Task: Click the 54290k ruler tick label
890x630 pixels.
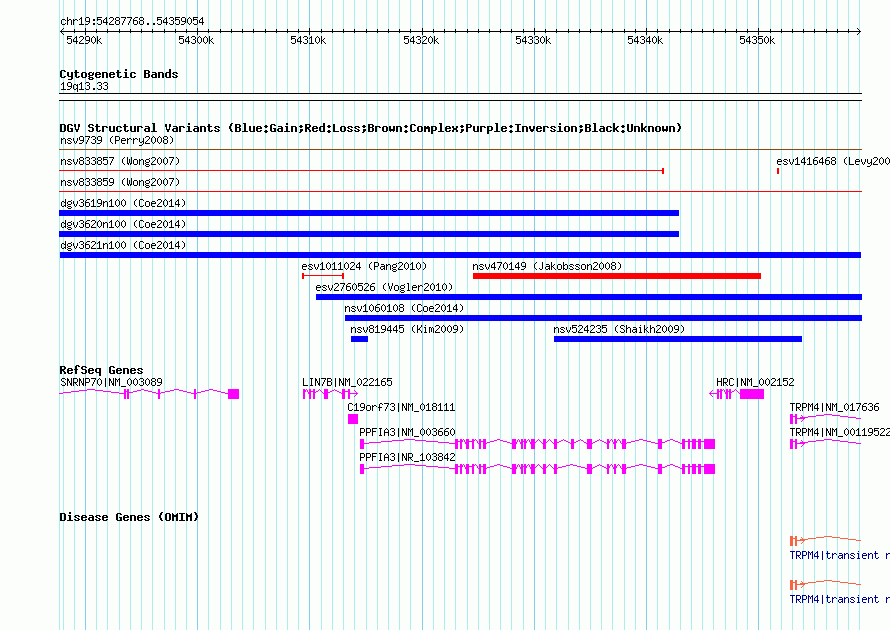Action: [84, 40]
